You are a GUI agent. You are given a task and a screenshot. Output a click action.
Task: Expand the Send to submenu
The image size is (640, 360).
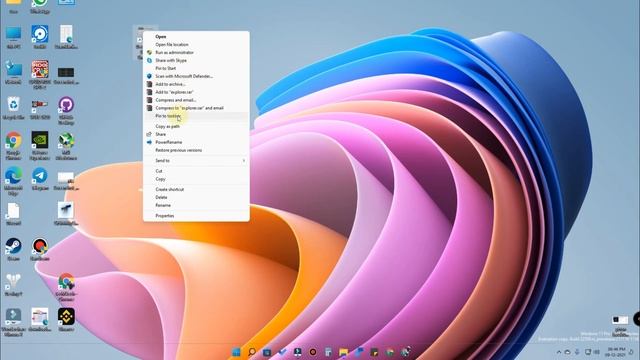[196, 161]
